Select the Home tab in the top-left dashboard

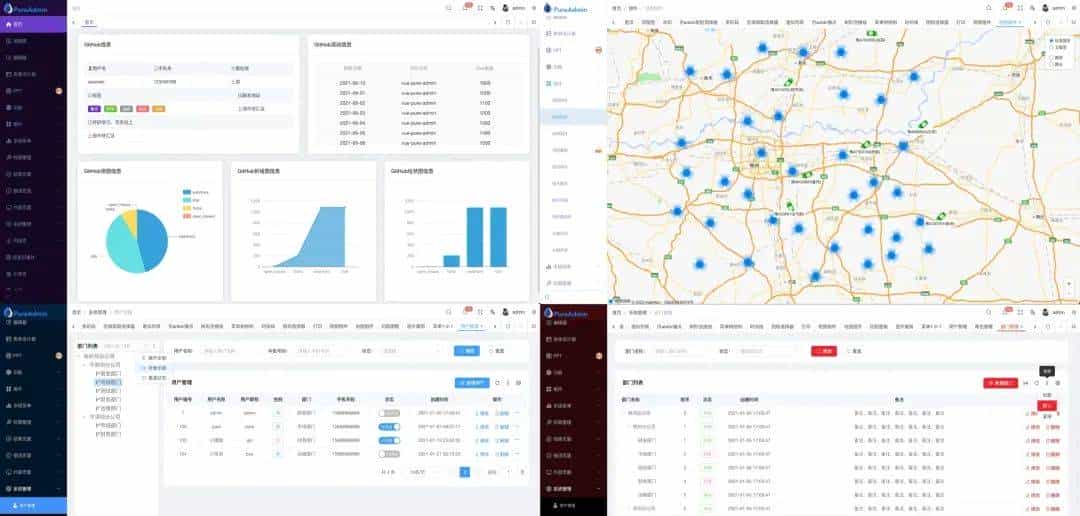pyautogui.click(x=90, y=21)
